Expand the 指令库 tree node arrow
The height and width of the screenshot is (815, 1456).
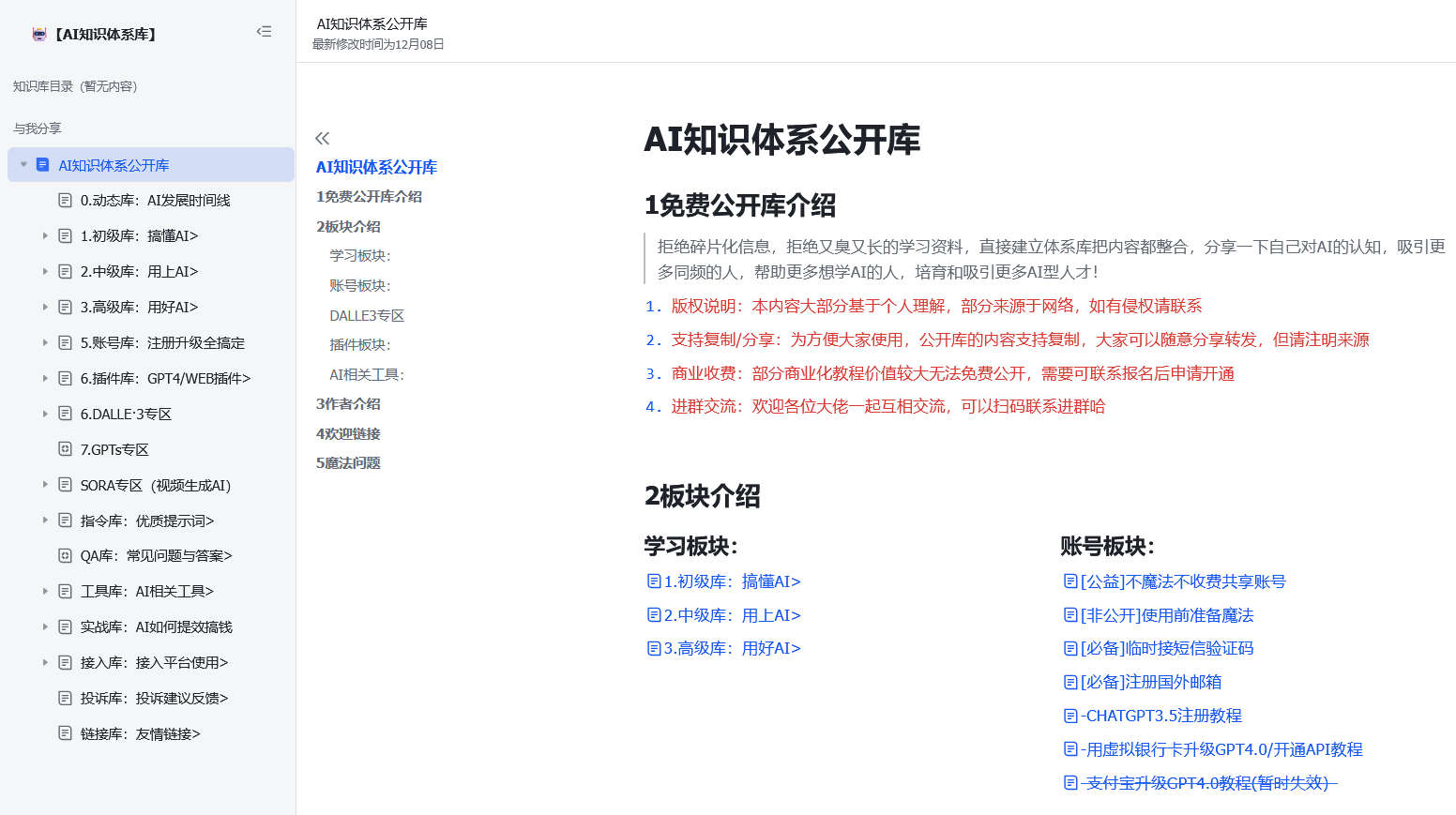click(44, 521)
